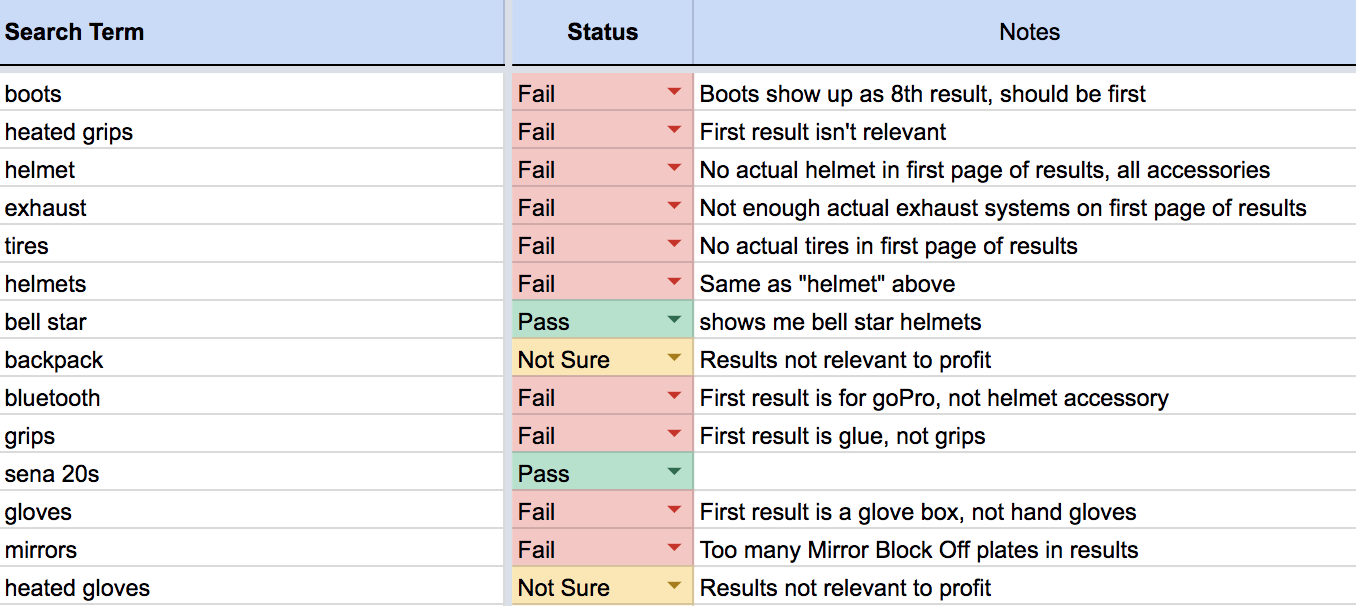Viewport: 1356px width, 606px height.
Task: Open status dropdown arrow for backpack row
Action: [673, 359]
